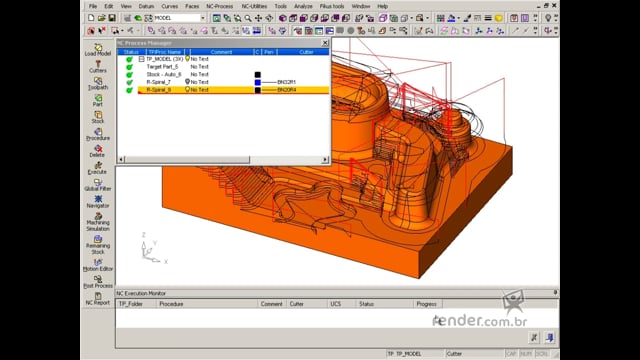The width and height of the screenshot is (640, 360).
Task: Open the NC-Process menu
Action: [220, 6]
